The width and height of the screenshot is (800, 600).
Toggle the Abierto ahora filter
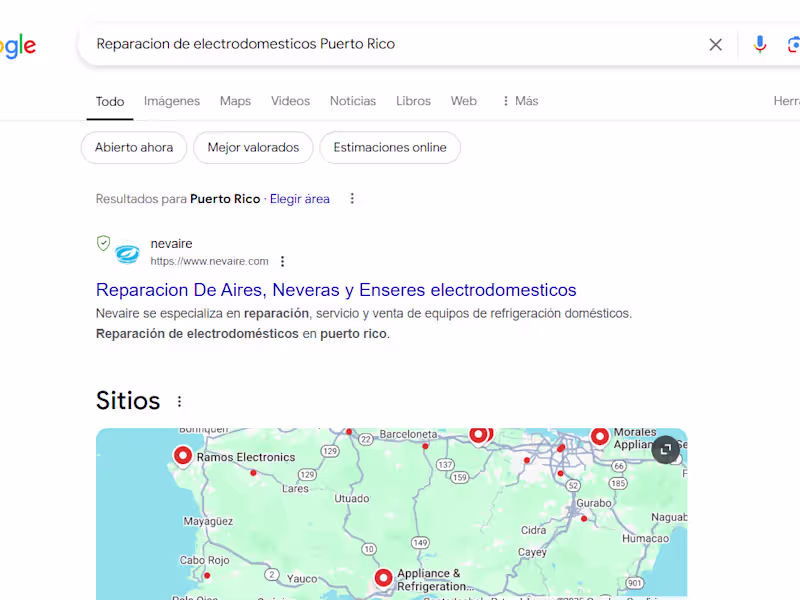click(133, 147)
